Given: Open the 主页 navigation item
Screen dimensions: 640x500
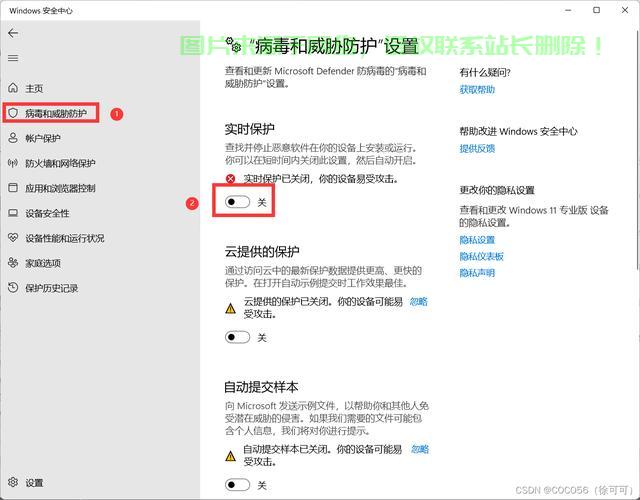Looking at the screenshot, I should (x=34, y=88).
